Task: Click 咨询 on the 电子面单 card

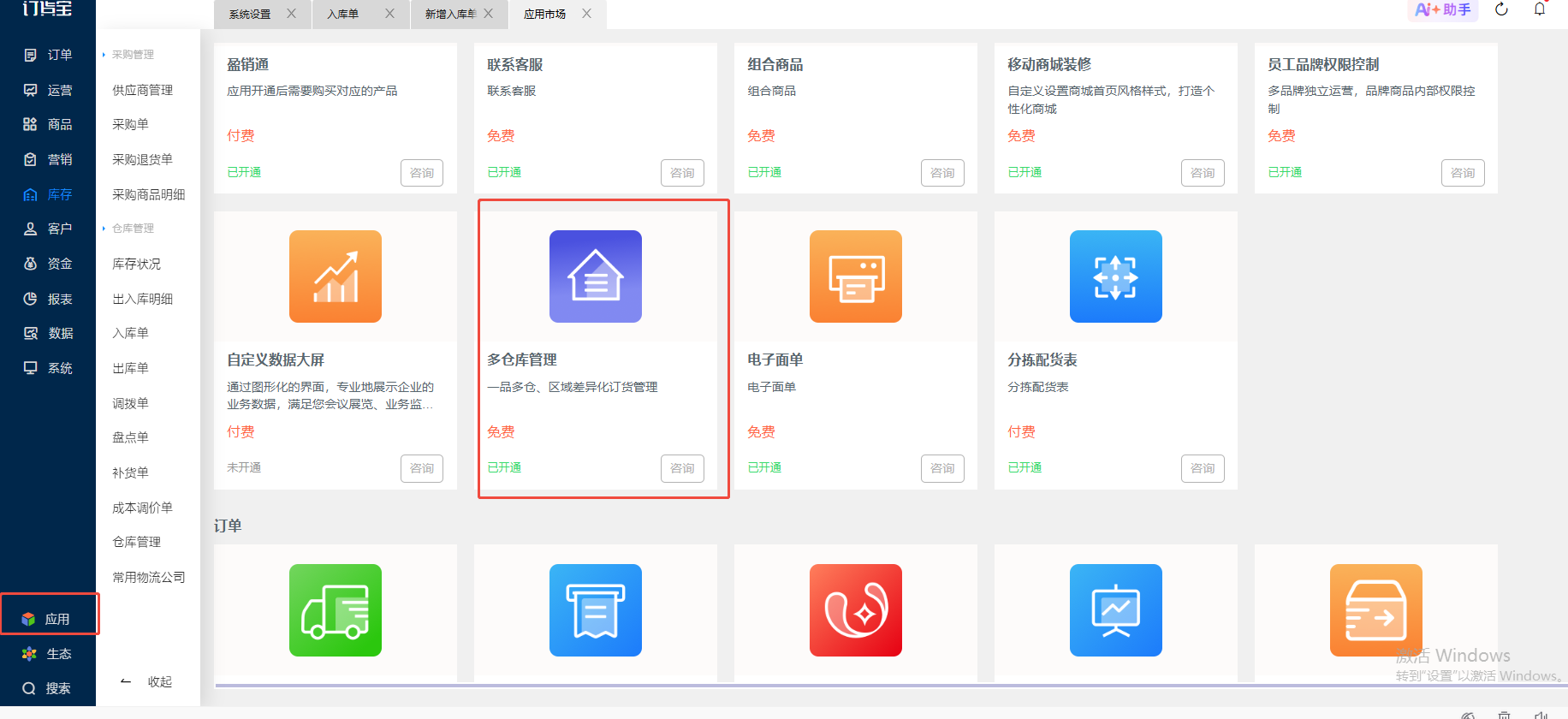Action: click(x=942, y=468)
